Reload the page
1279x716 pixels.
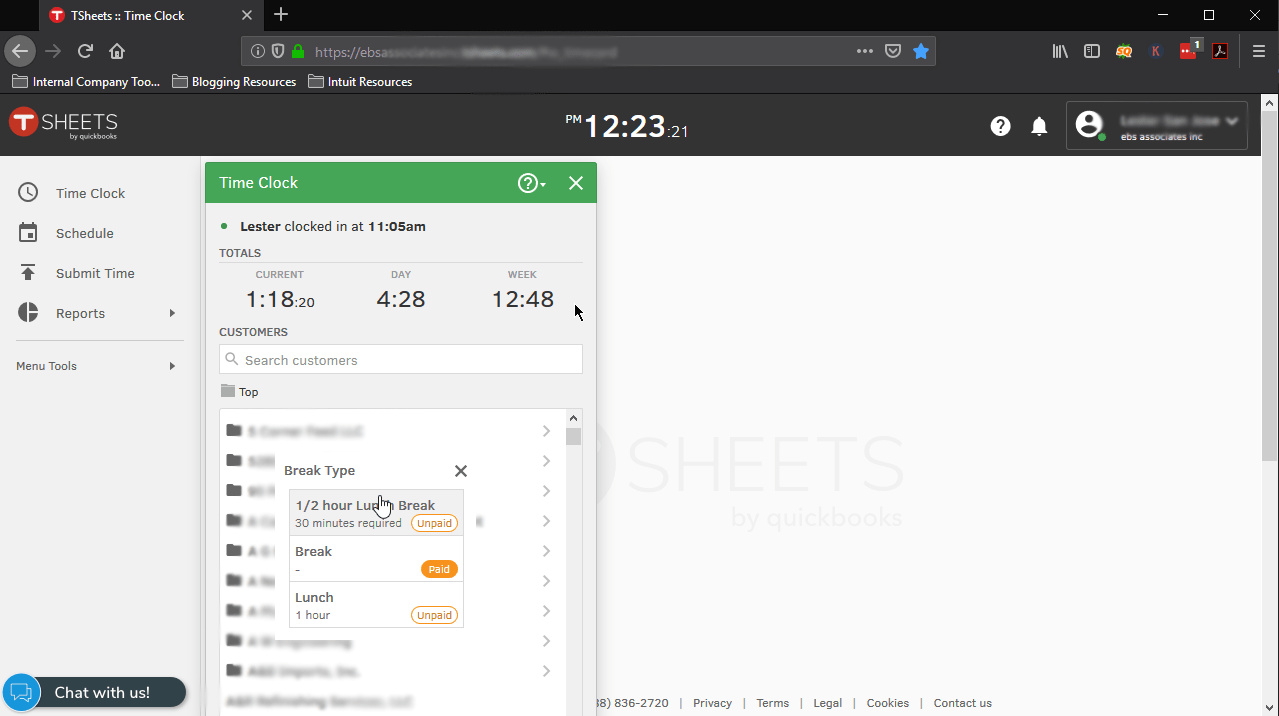tap(86, 51)
